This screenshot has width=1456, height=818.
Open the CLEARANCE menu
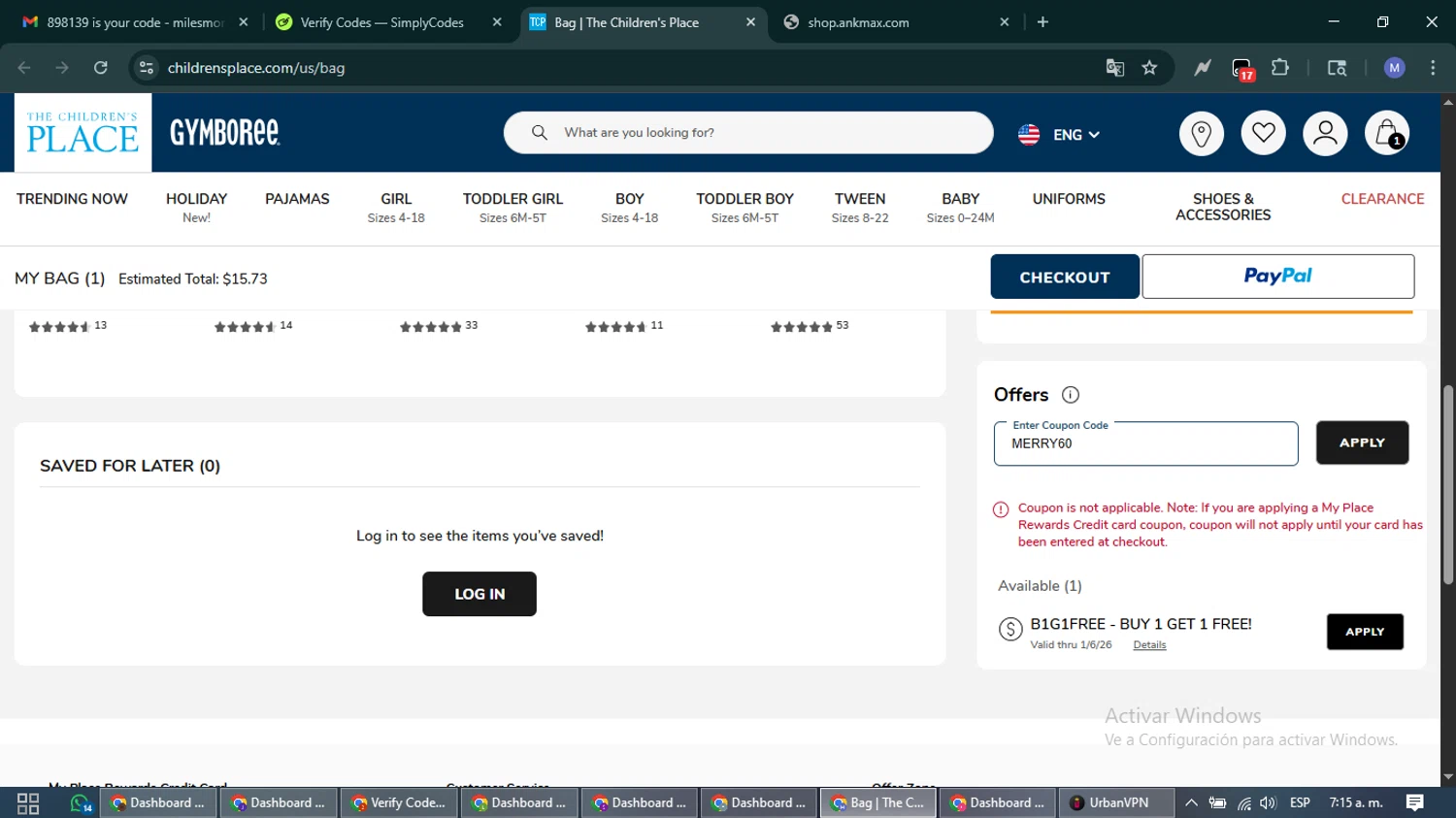1382,199
